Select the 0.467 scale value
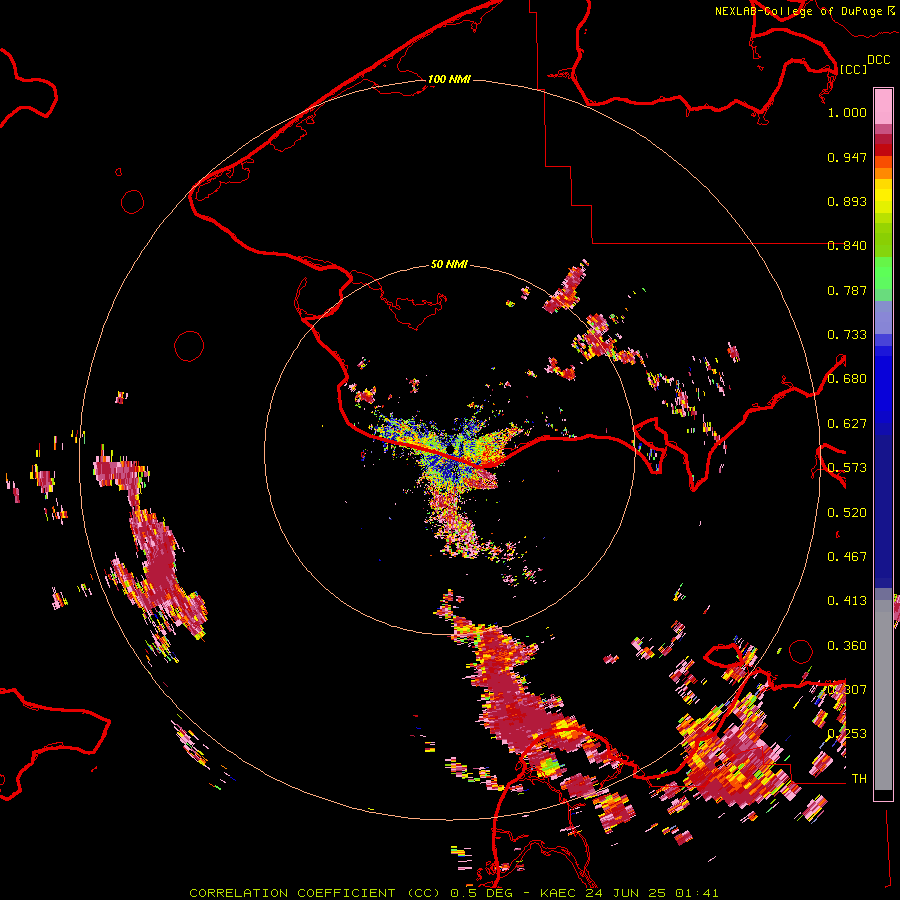900x900 pixels. click(847, 557)
